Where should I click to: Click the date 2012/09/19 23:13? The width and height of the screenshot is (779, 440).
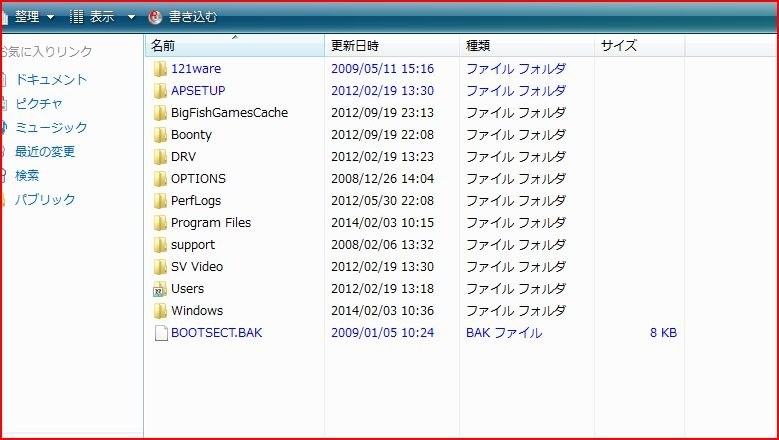pyautogui.click(x=383, y=113)
